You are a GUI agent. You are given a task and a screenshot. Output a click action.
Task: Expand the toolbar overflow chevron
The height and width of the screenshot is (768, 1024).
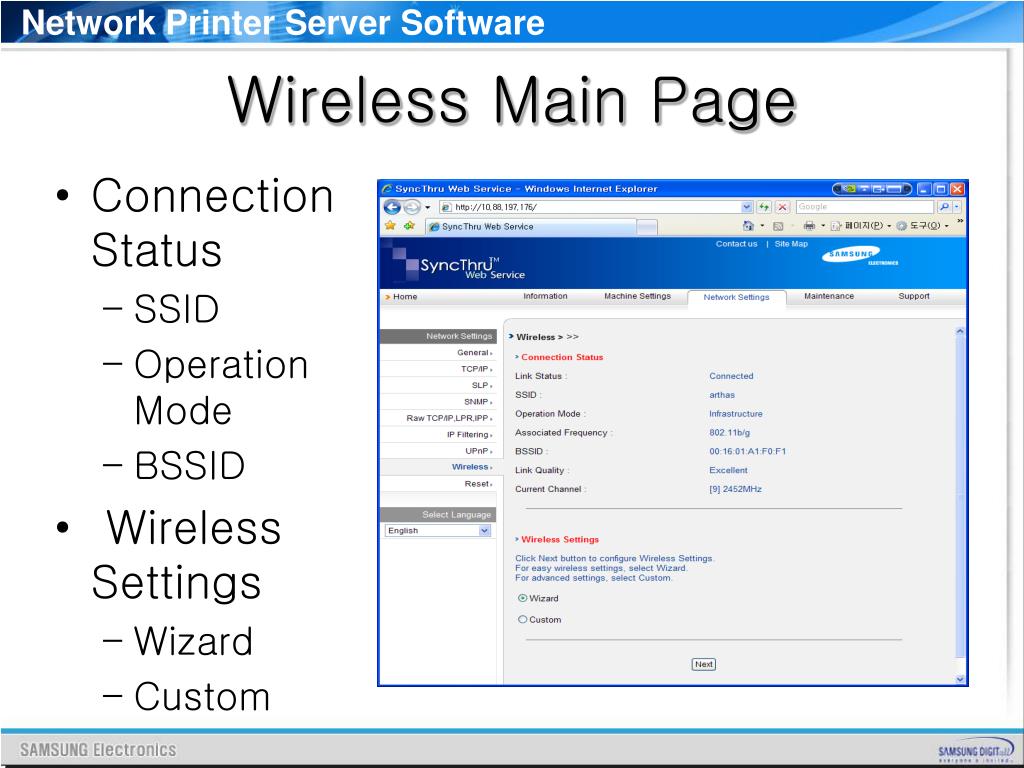point(960,221)
